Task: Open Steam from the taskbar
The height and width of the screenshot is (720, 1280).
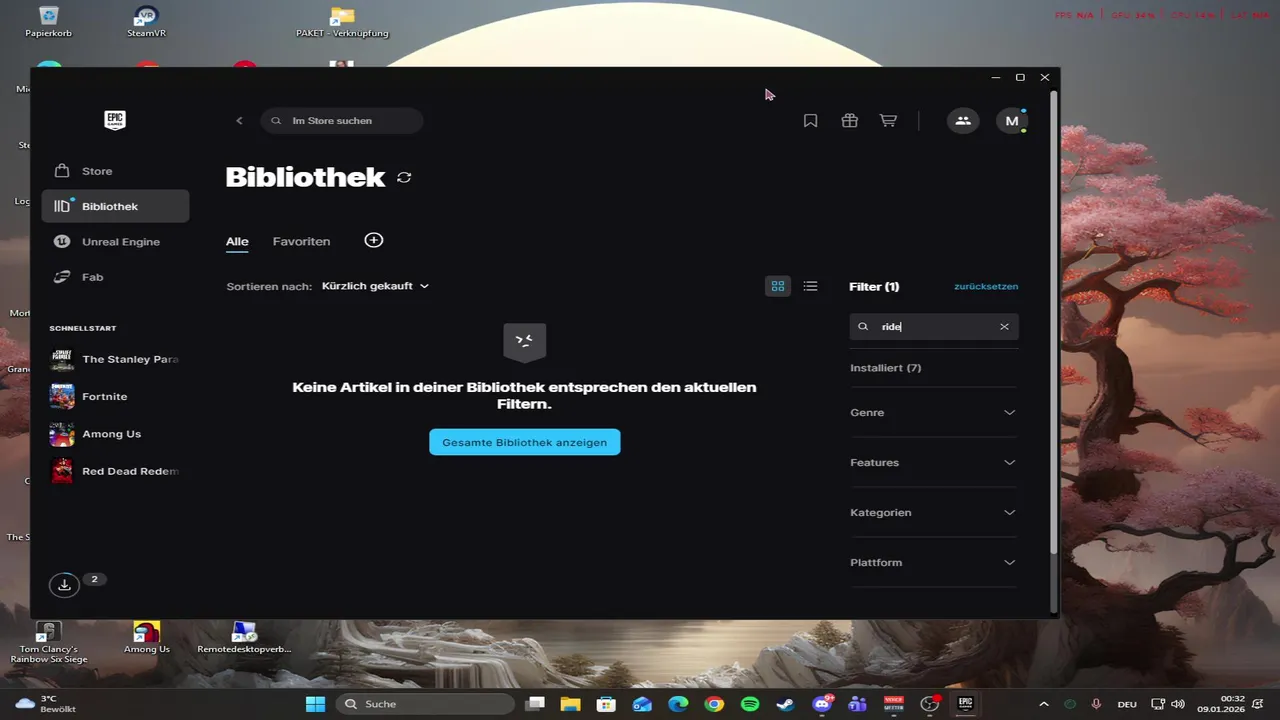Action: click(x=786, y=704)
